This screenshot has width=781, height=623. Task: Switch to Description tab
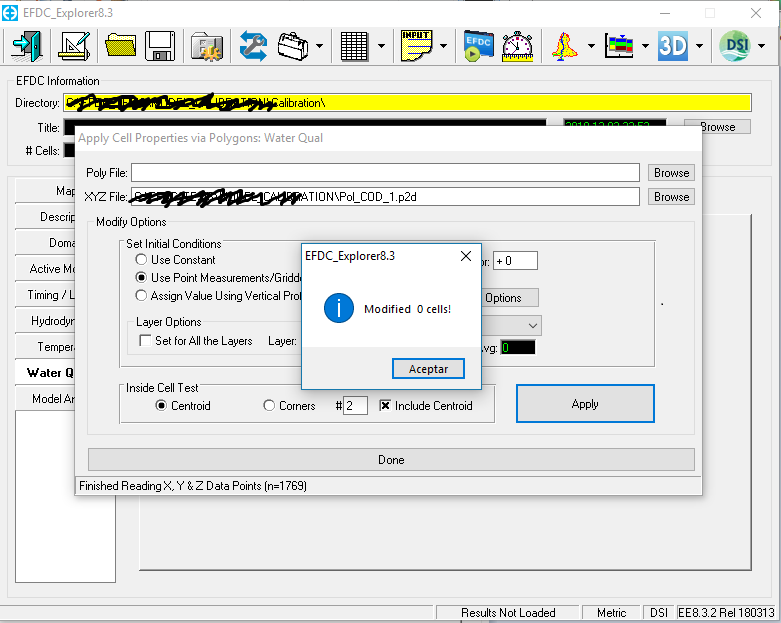coord(45,217)
